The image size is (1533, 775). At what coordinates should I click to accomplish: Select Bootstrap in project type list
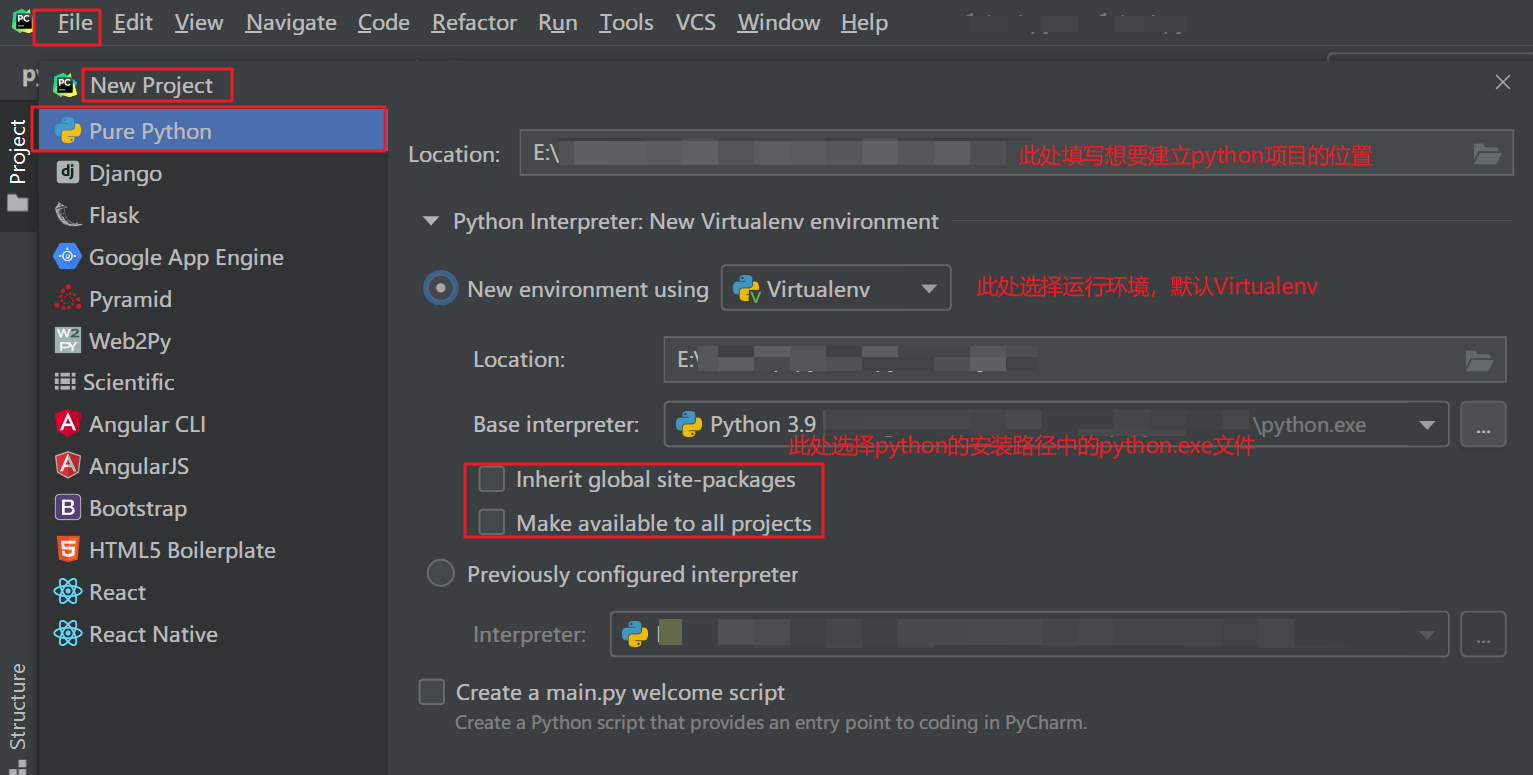212,508
